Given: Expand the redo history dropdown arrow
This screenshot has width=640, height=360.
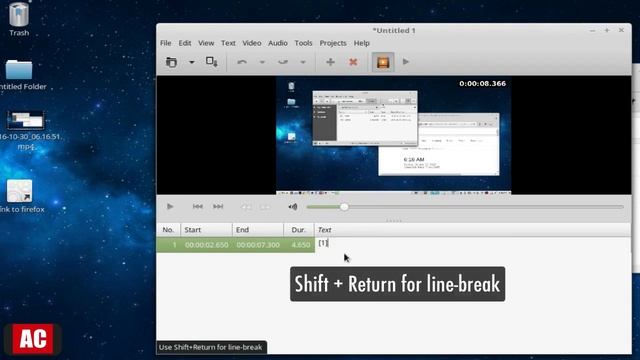Looking at the screenshot, I should coord(303,62).
